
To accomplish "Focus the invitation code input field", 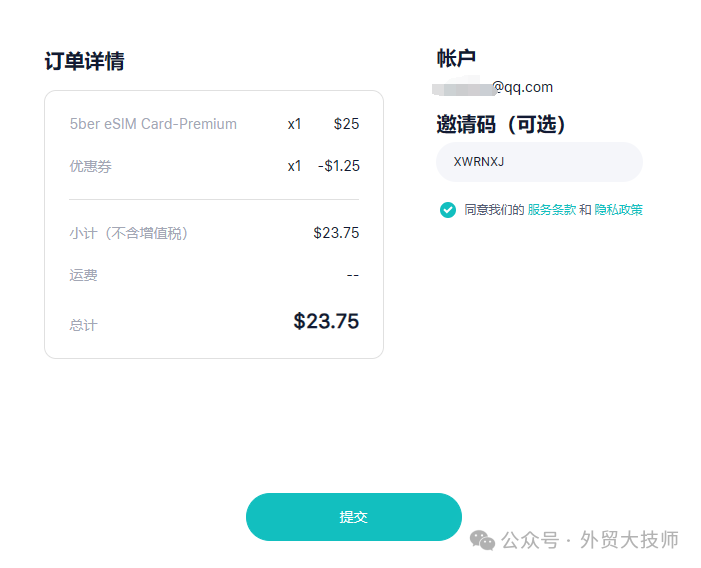I will tap(538, 162).
